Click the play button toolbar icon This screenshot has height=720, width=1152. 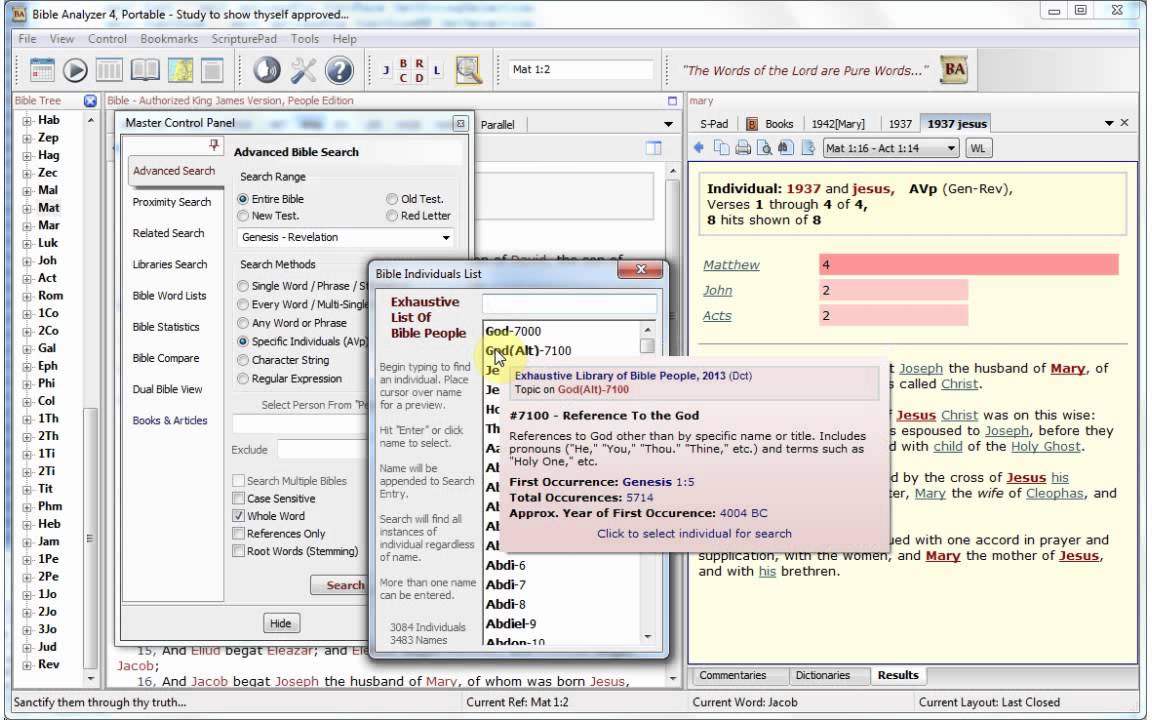tap(75, 71)
